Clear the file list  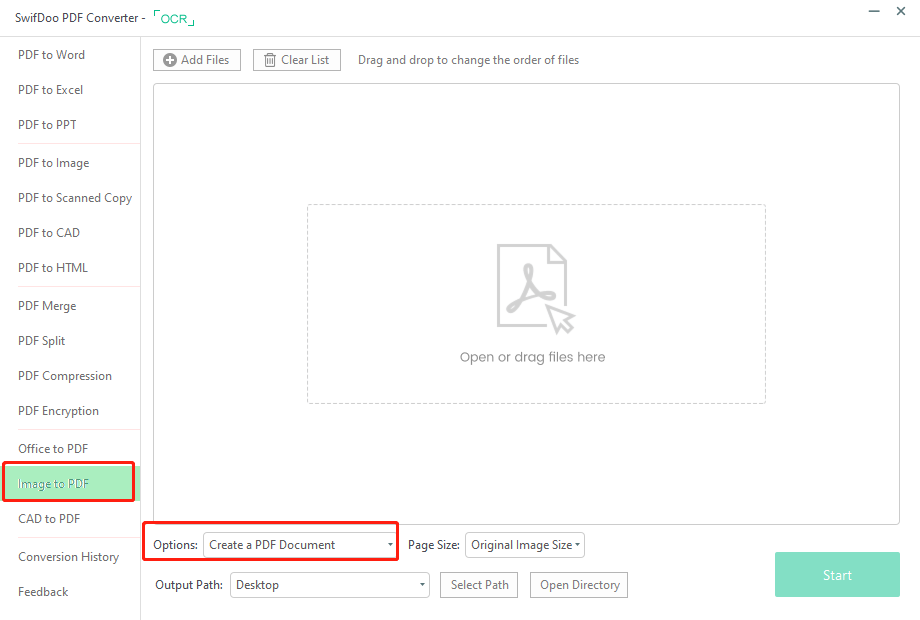point(296,60)
